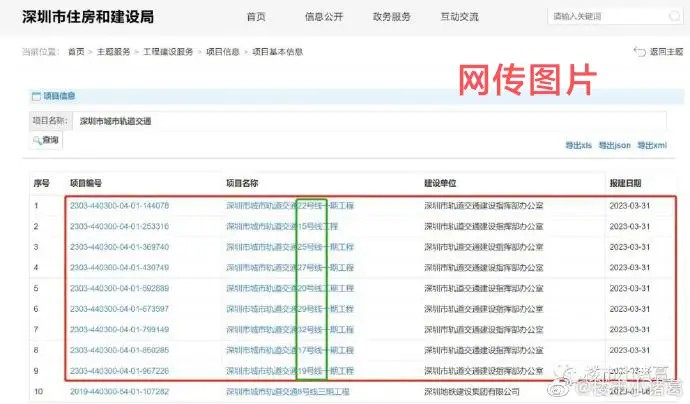Viewport: 690px width, 404px height.
Task: Click 主题服务 in the breadcrumb
Action: (x=114, y=52)
